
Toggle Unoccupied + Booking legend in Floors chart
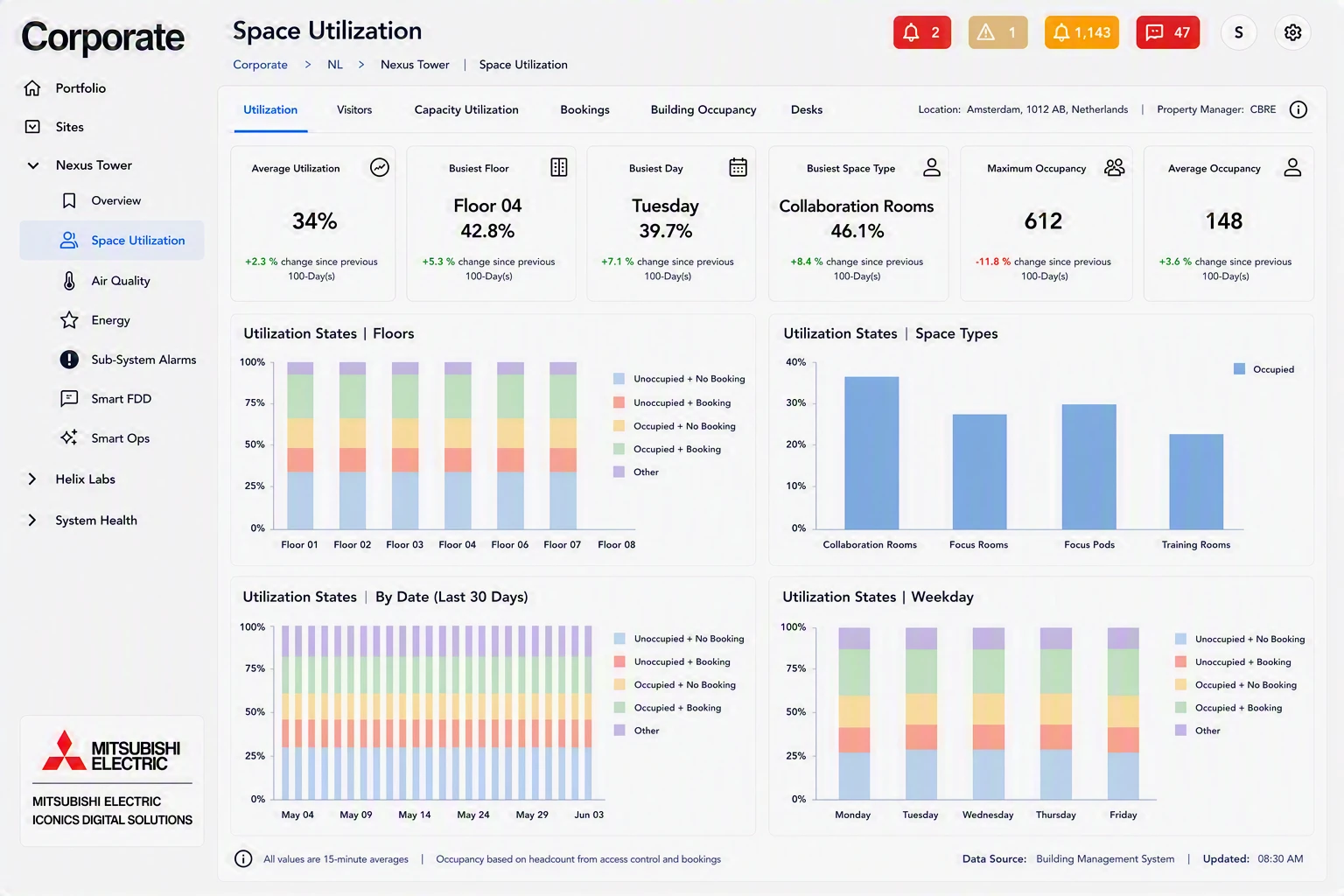(672, 402)
